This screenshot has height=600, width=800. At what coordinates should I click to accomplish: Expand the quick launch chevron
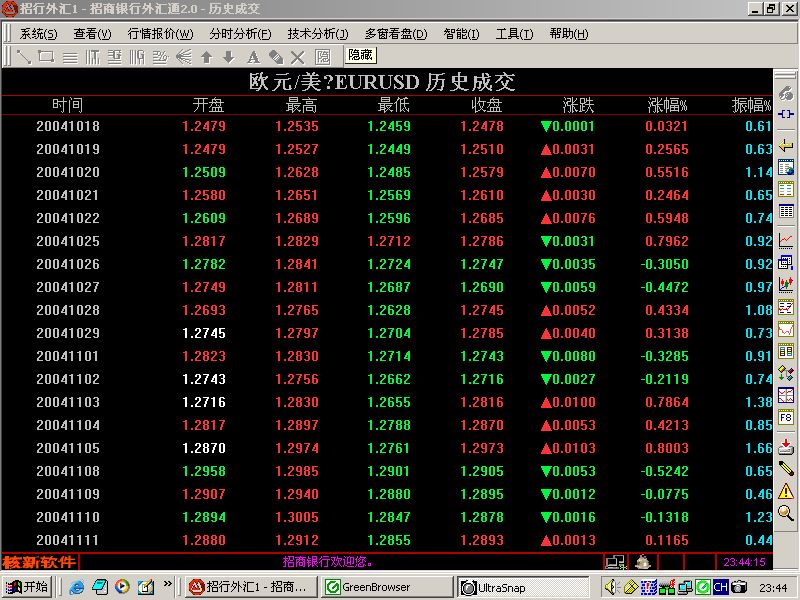click(x=167, y=584)
